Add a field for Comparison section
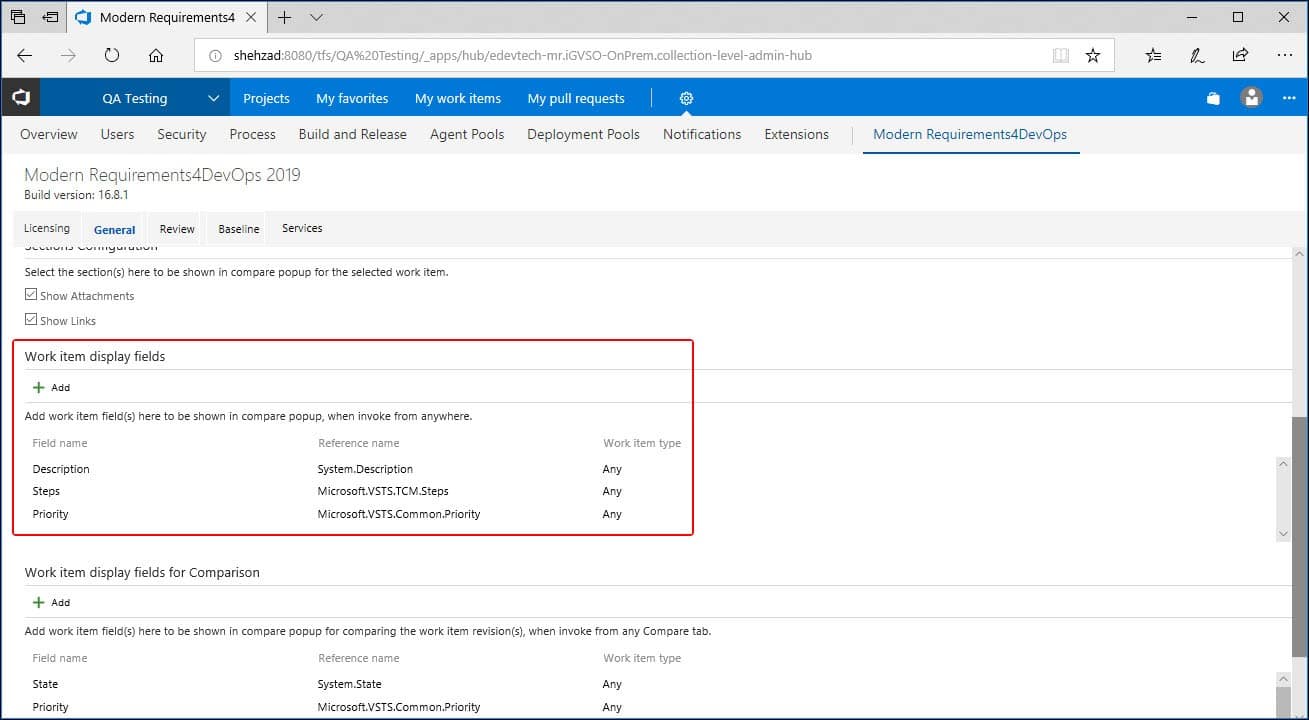 coord(52,603)
